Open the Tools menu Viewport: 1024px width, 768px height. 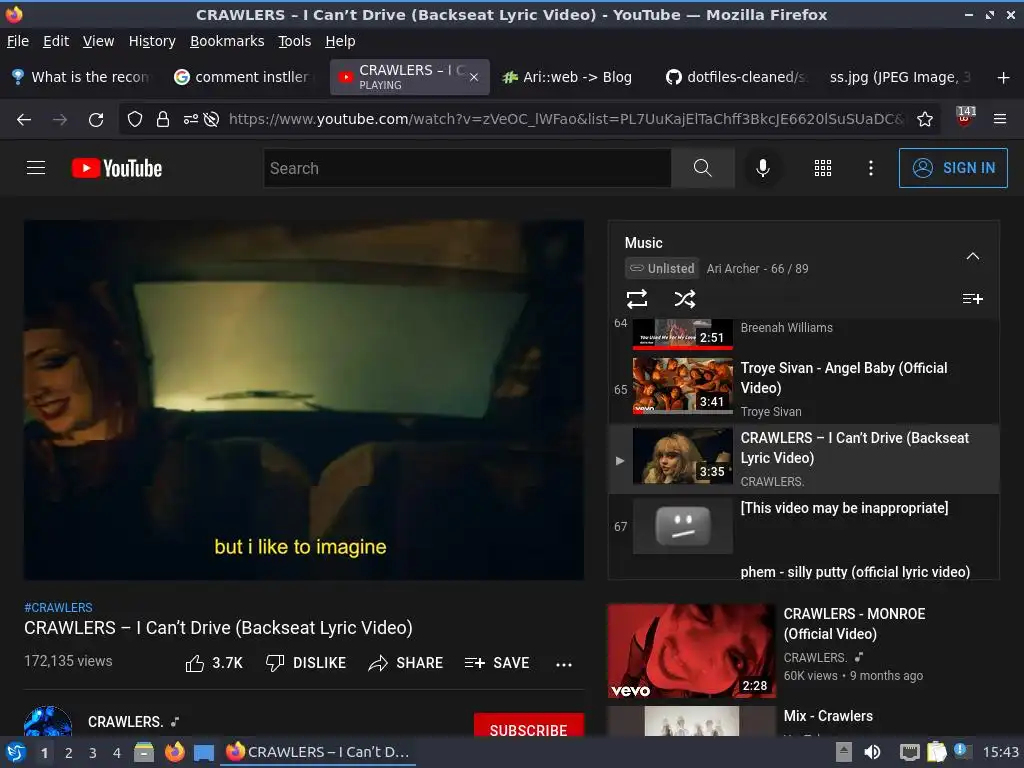pyautogui.click(x=295, y=41)
